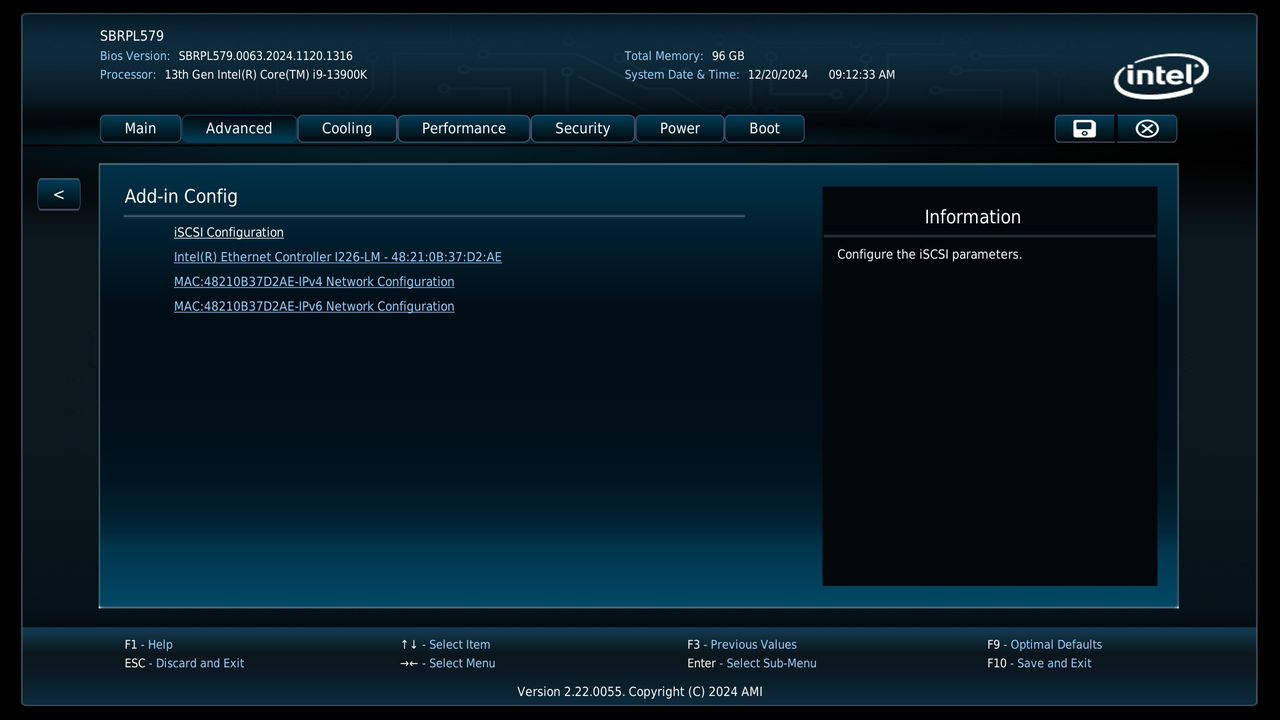The width and height of the screenshot is (1280, 720).
Task: Click the F1 - Help hint
Action: tap(149, 645)
